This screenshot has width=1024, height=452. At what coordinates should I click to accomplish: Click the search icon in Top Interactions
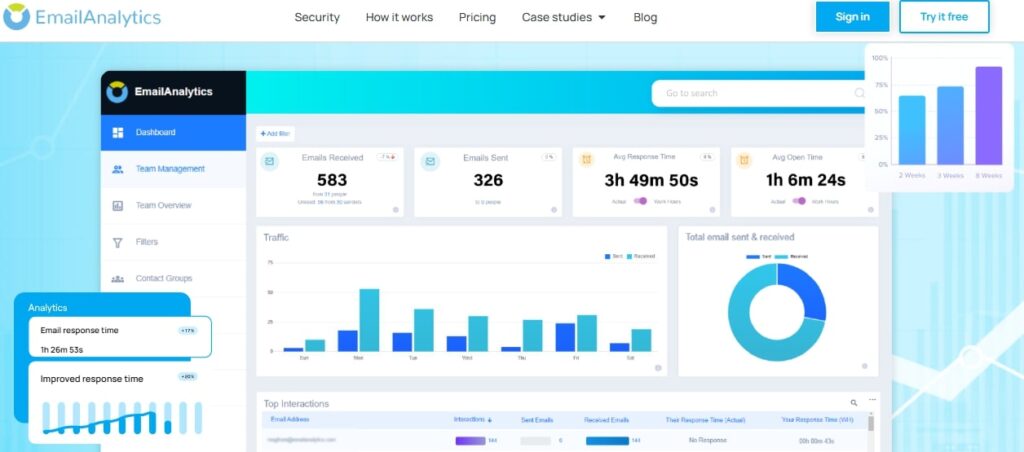(x=854, y=403)
